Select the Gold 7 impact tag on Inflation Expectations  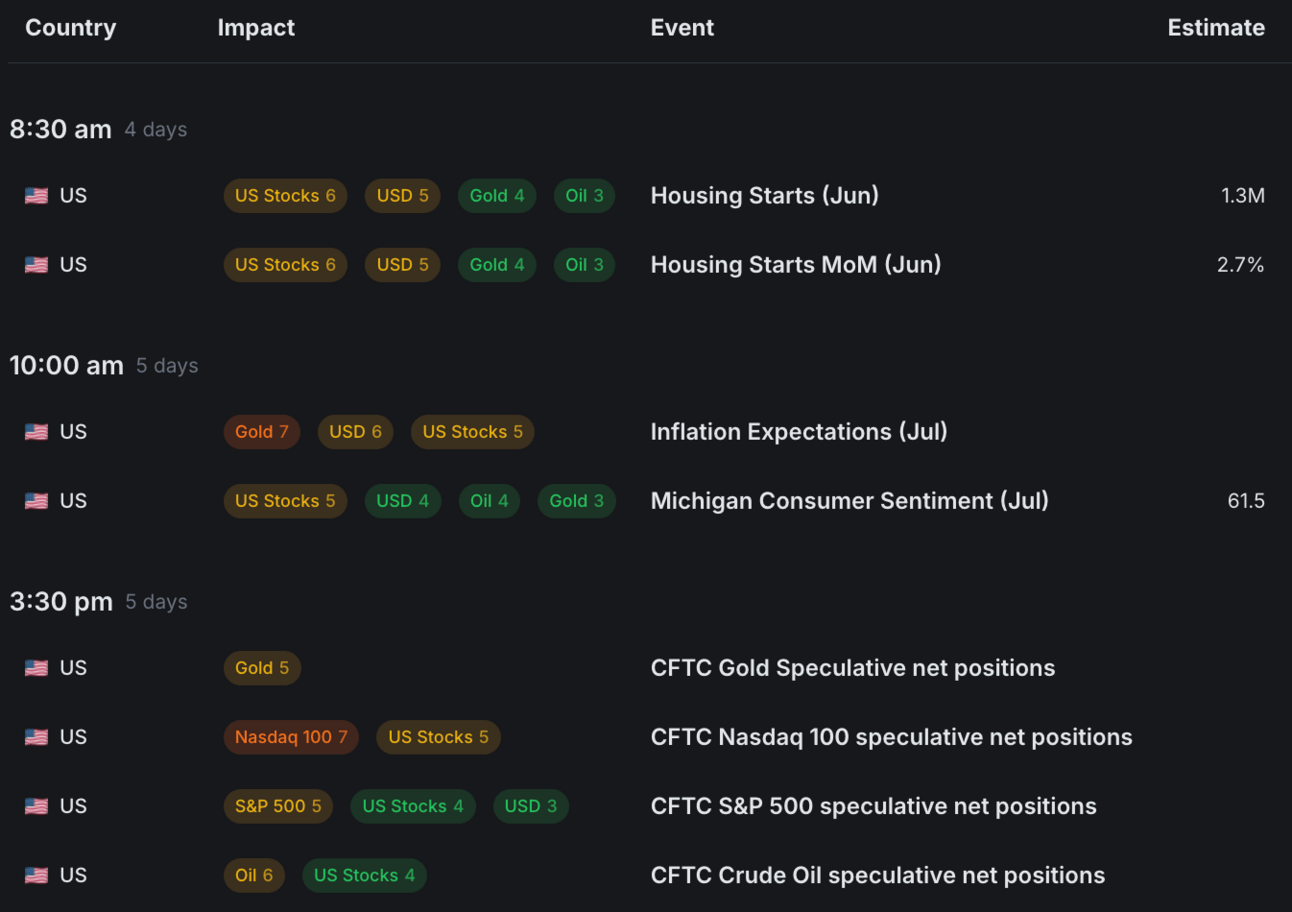[261, 432]
